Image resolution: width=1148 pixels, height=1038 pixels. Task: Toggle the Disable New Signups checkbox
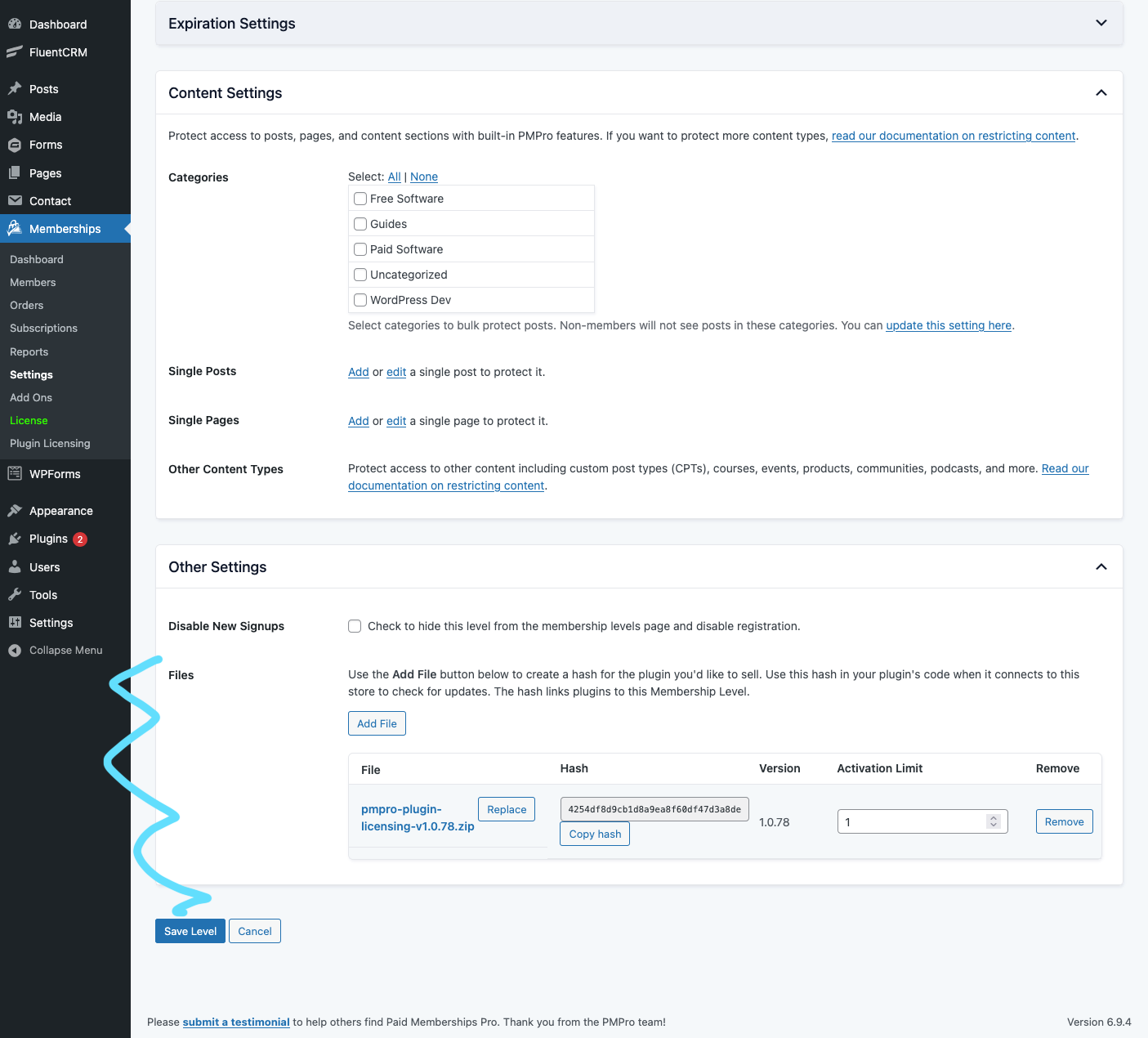355,626
